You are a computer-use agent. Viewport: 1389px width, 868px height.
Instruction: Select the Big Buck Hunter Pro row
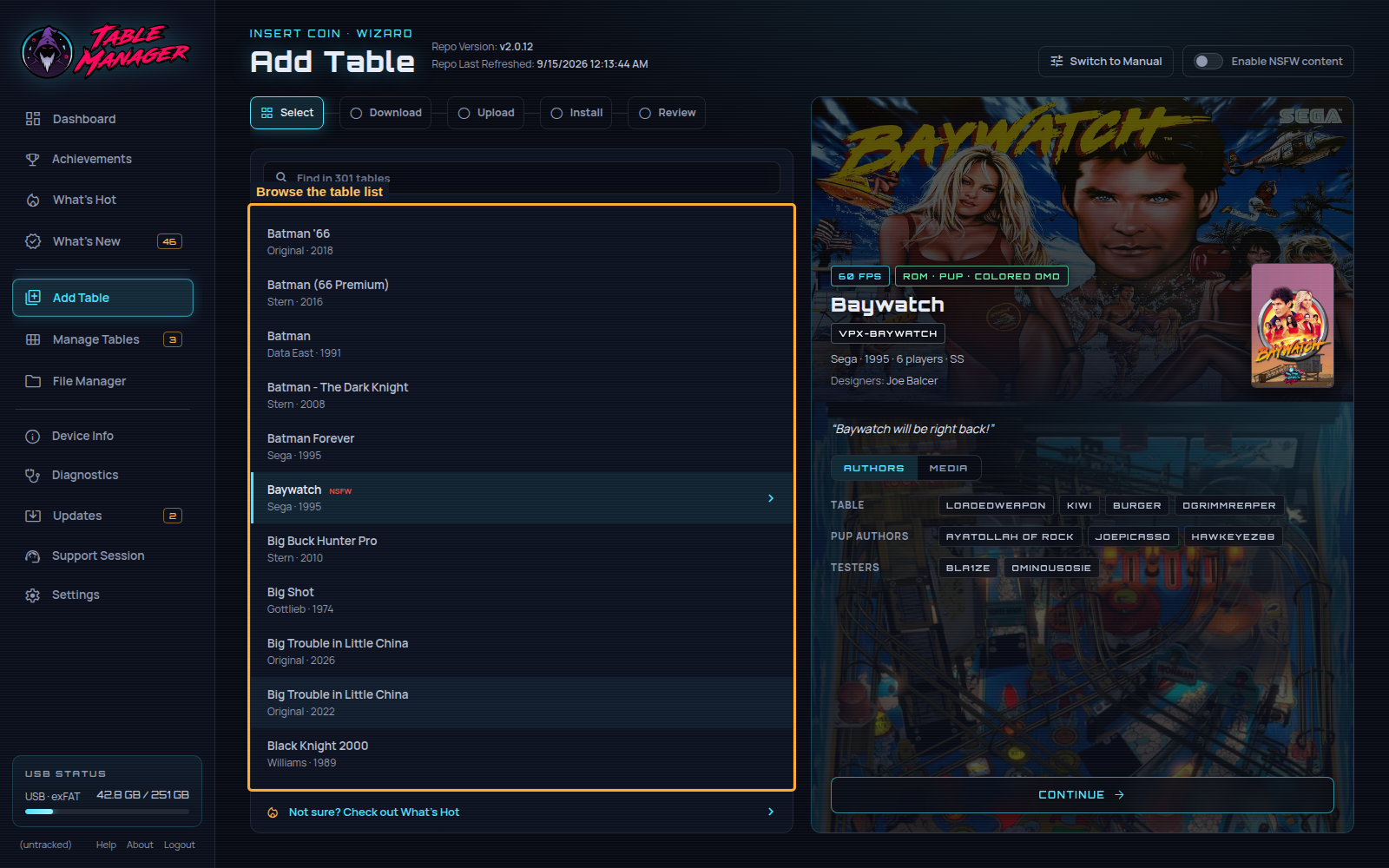click(x=522, y=549)
